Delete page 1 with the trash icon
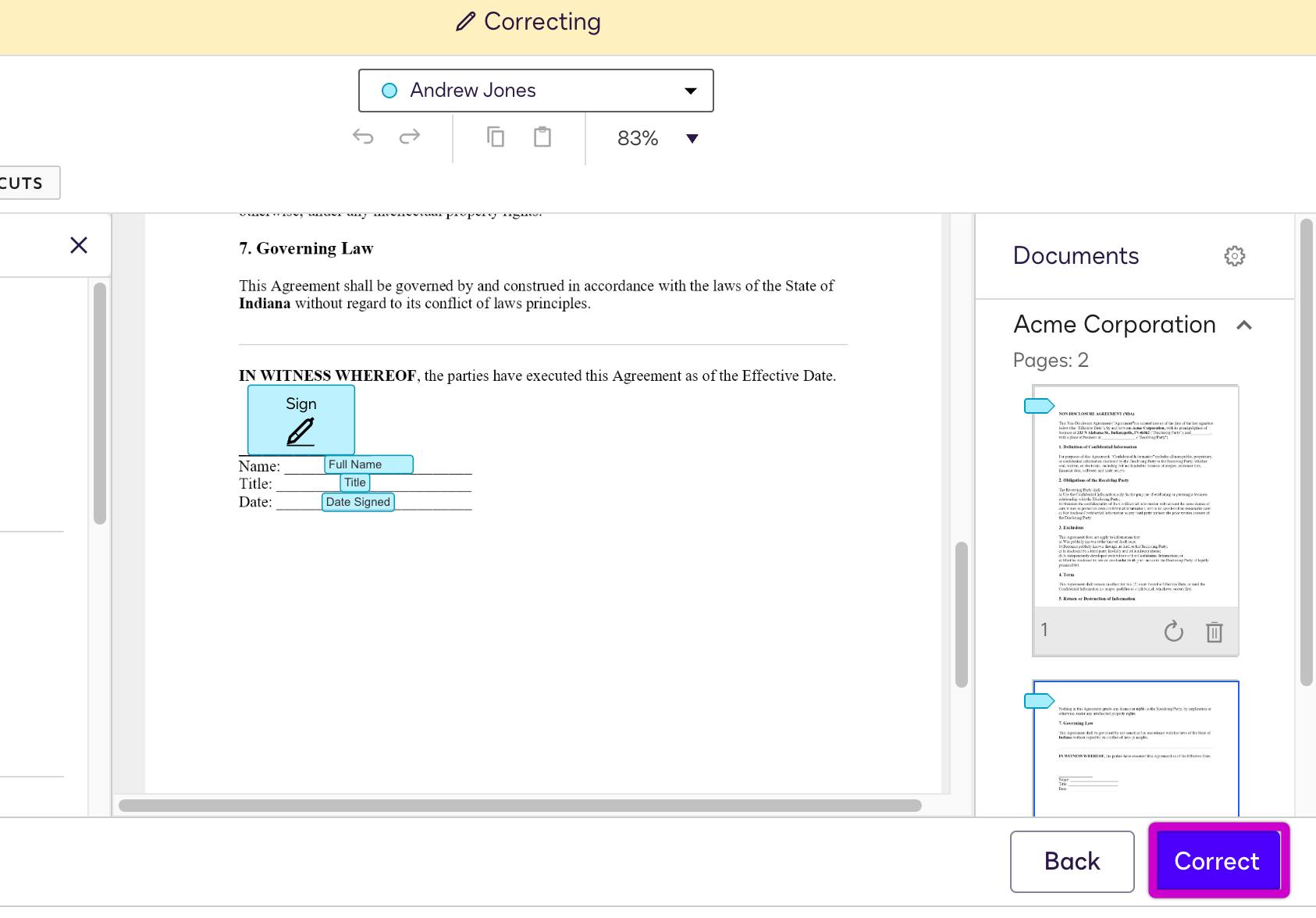 point(1214,632)
